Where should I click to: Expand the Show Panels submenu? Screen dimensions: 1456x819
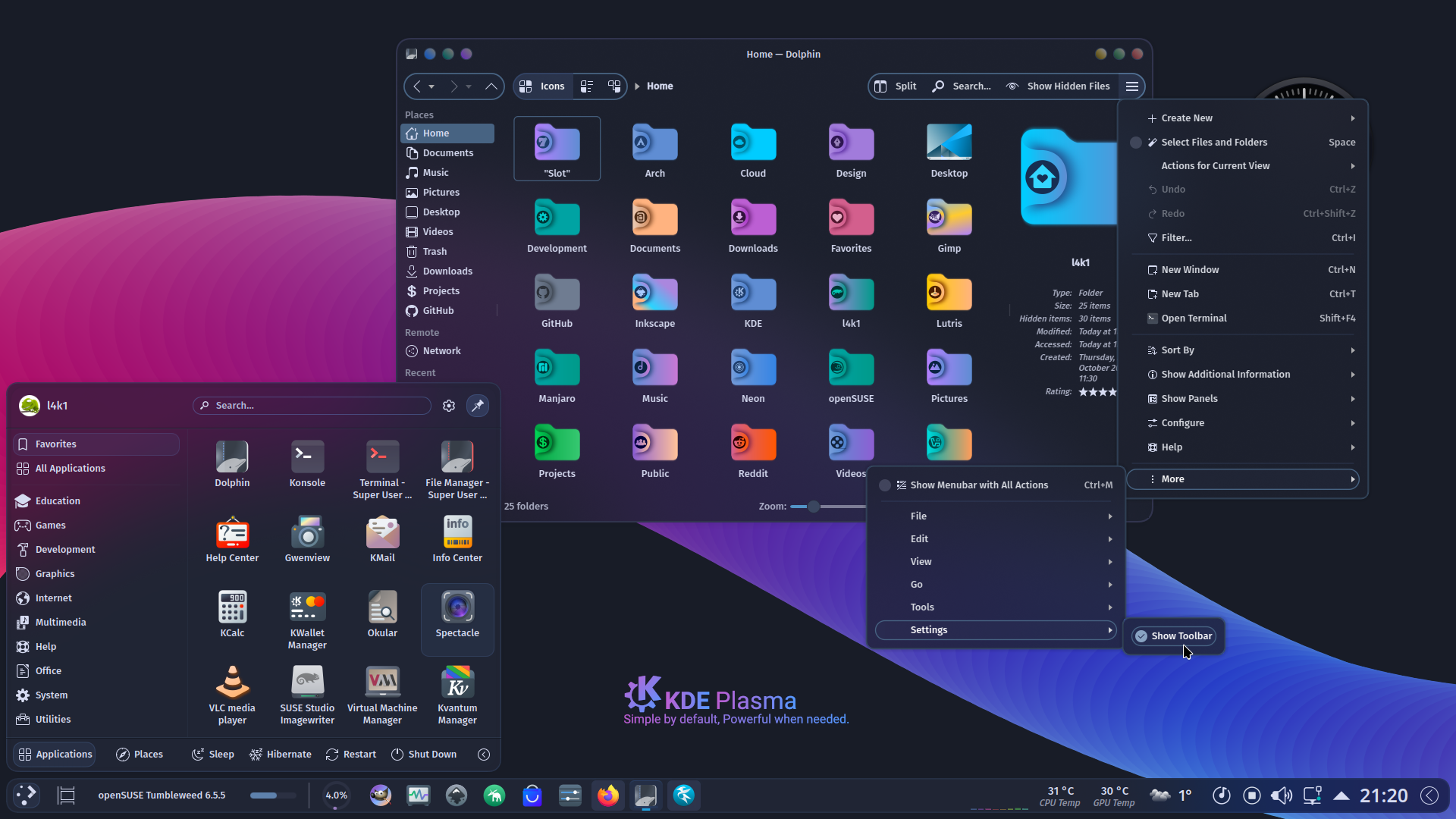tap(1244, 399)
